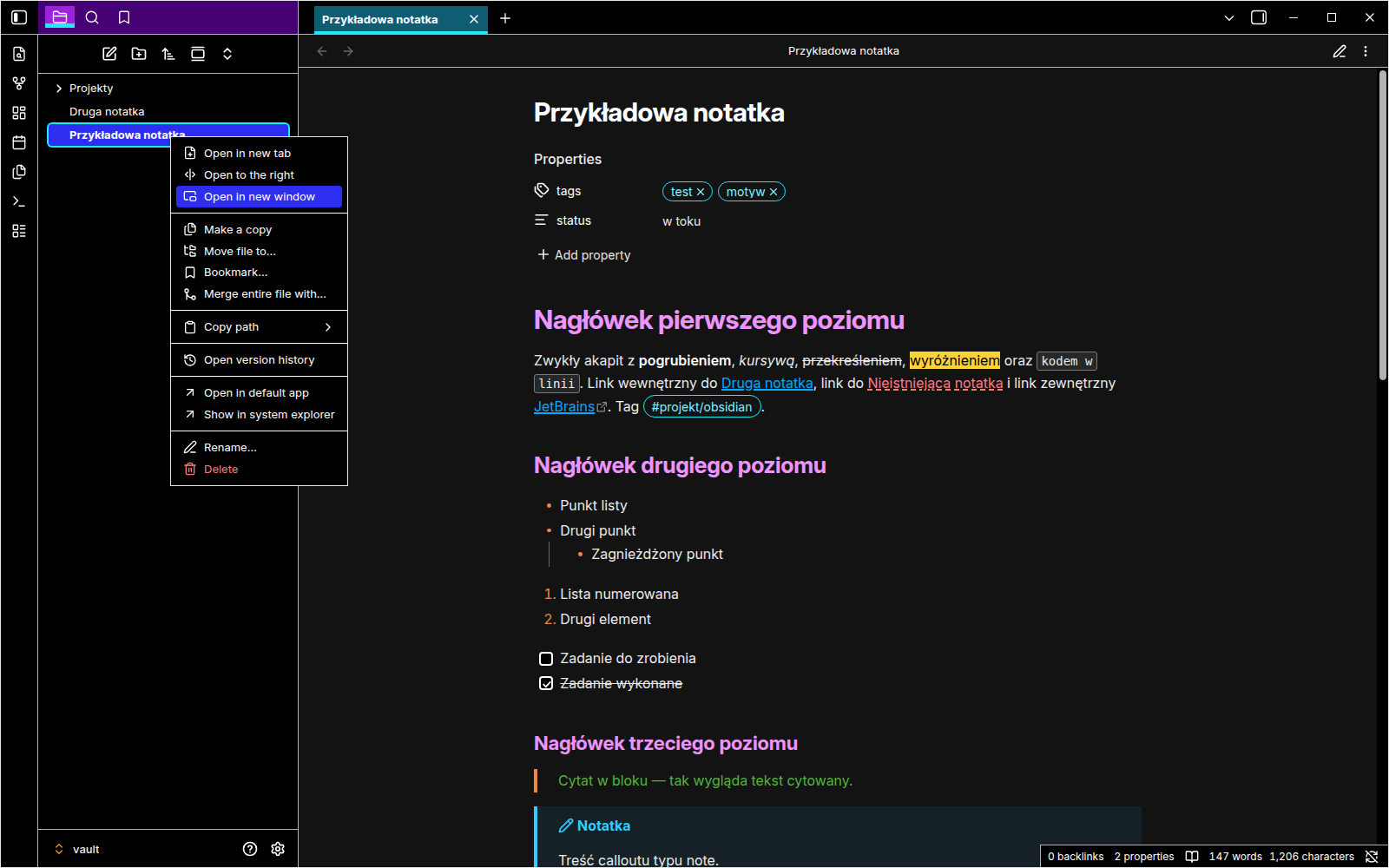Select Open in default app
1389x868 pixels.
click(259, 393)
